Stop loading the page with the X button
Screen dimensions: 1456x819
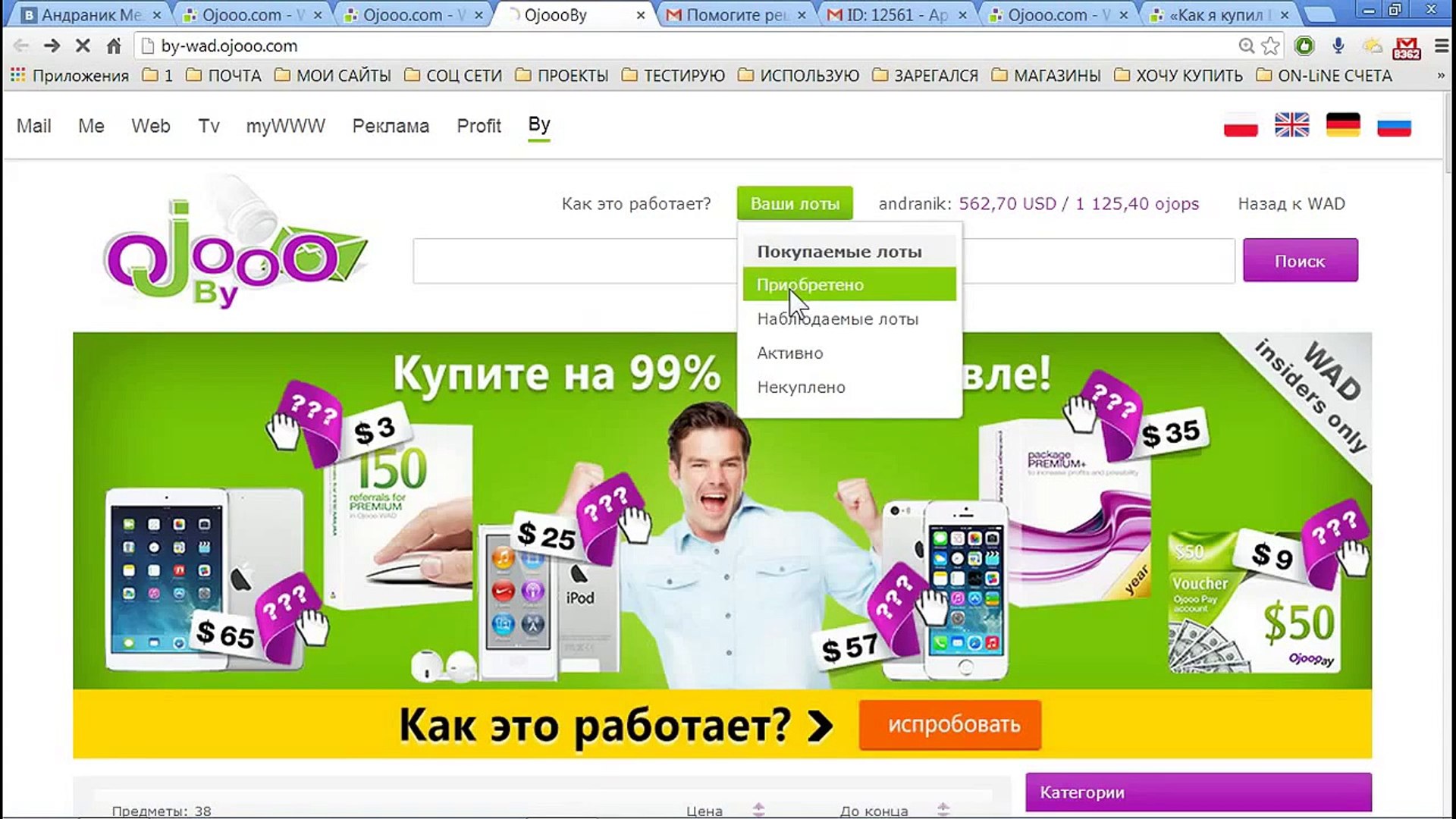point(83,46)
